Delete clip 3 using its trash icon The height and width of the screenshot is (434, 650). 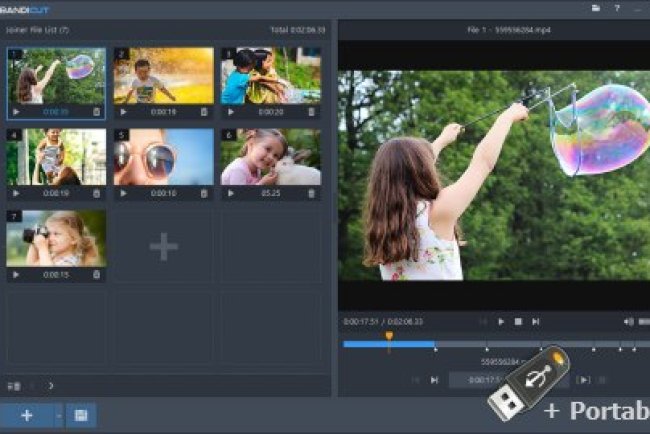click(x=311, y=112)
